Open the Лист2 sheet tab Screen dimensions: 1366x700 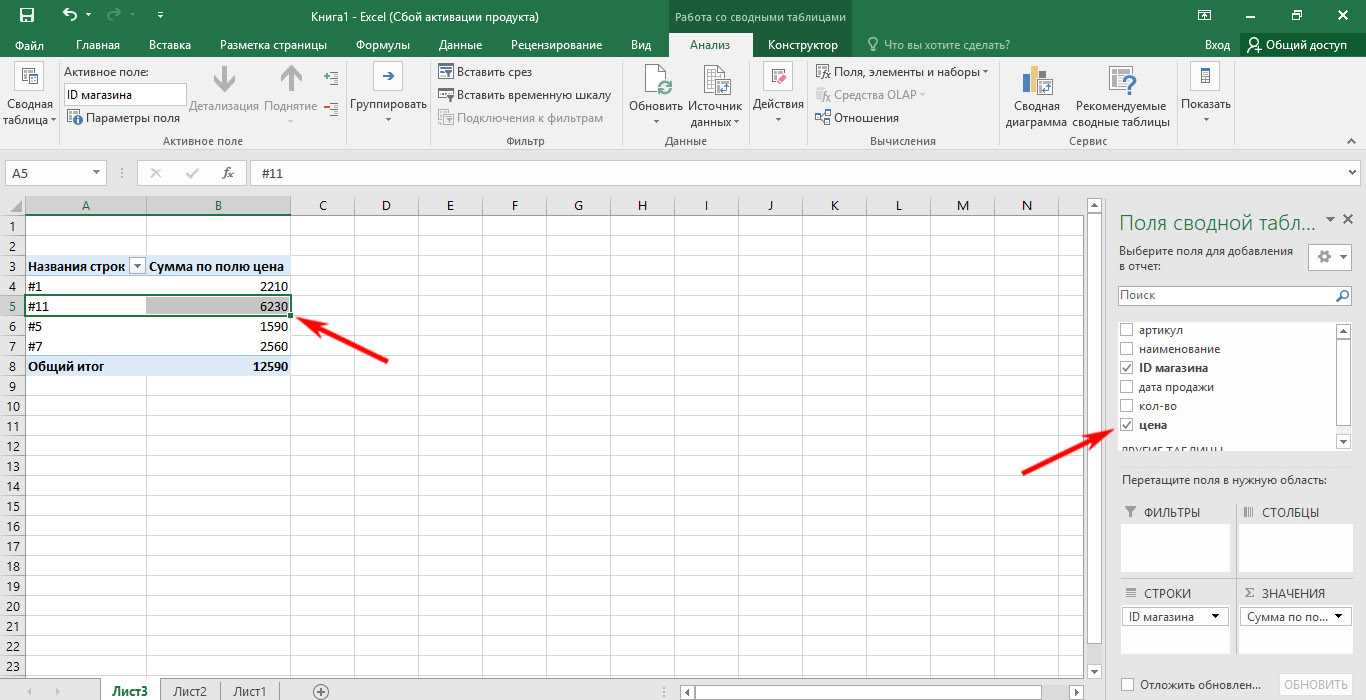coord(190,691)
